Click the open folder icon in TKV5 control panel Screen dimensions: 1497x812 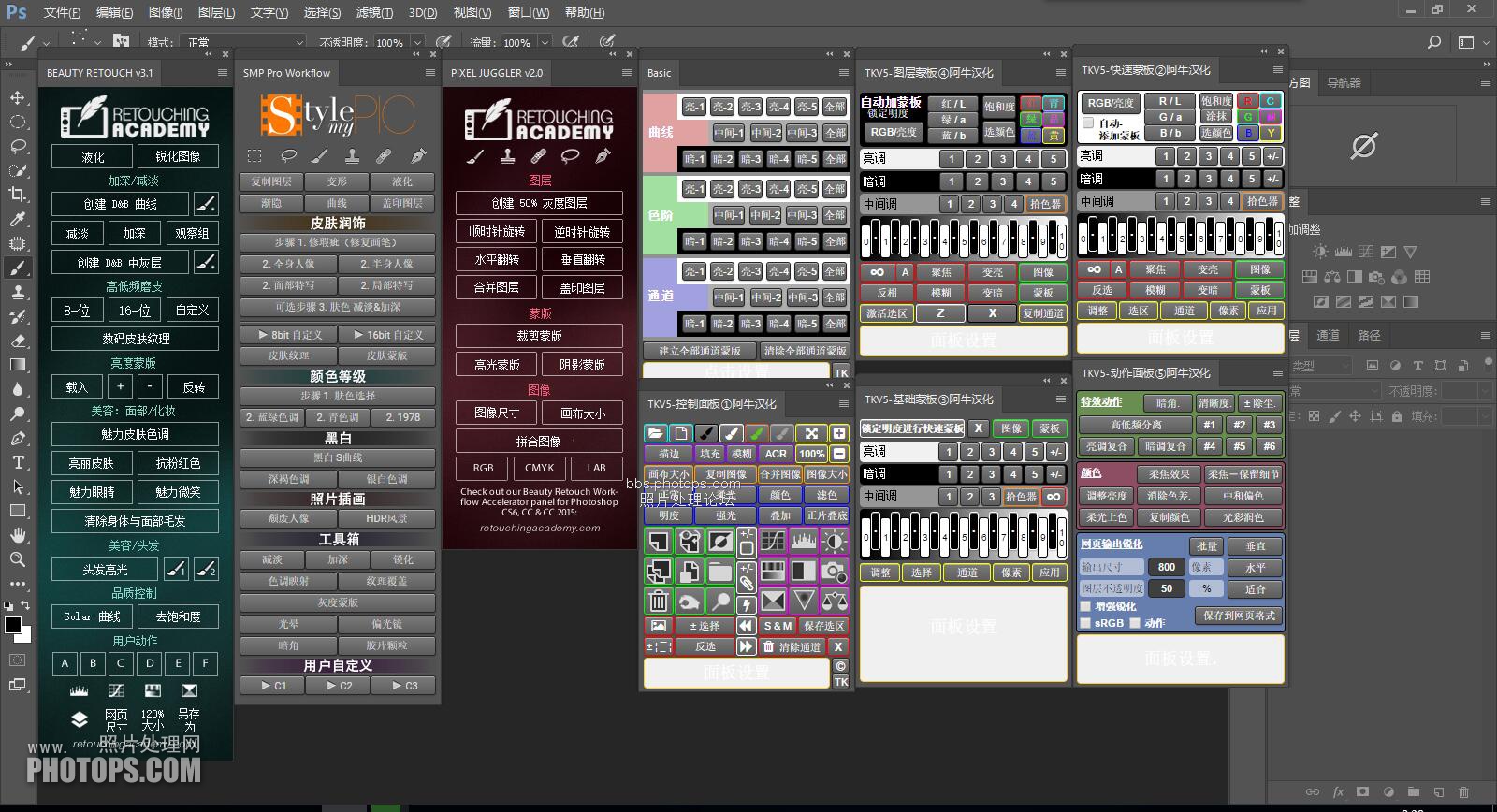tap(655, 432)
